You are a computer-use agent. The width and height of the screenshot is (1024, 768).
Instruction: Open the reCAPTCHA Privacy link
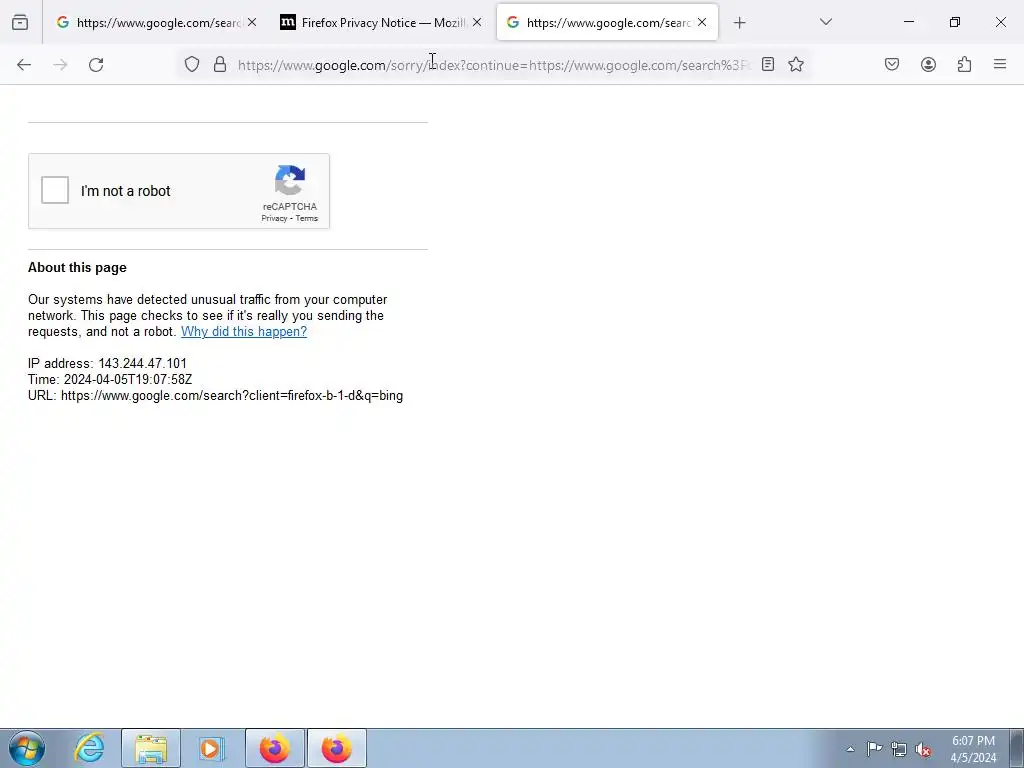(x=274, y=218)
